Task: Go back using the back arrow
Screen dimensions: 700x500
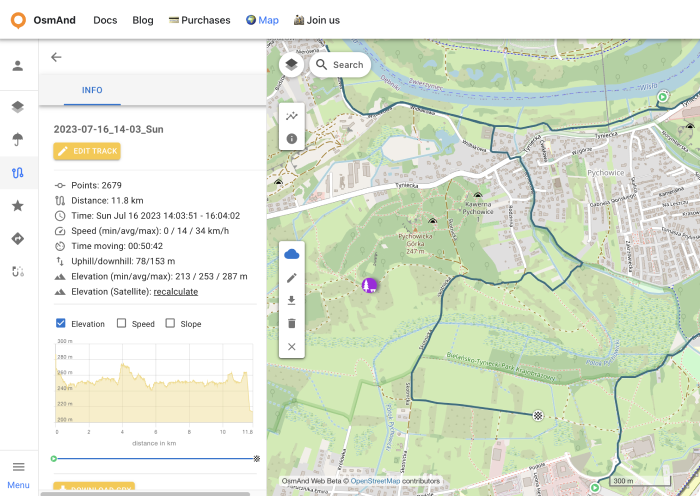Action: (56, 57)
